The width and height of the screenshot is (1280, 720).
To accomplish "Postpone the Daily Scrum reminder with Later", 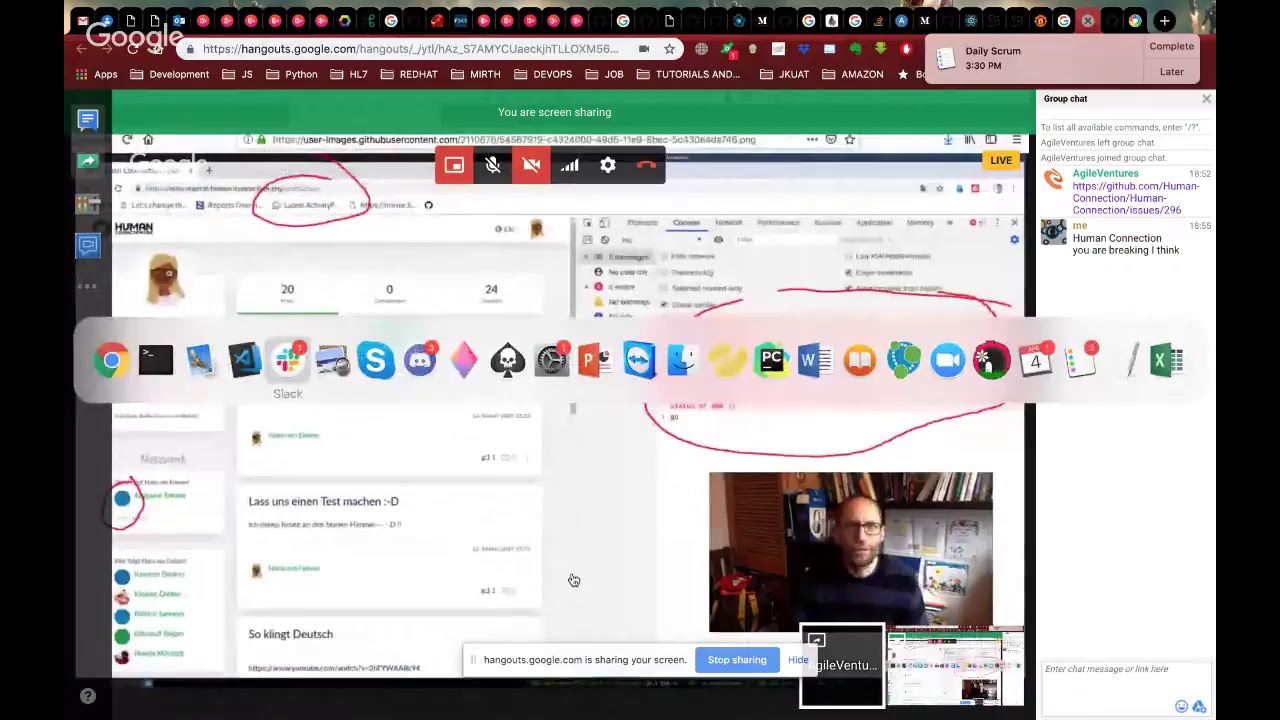I will 1171,72.
